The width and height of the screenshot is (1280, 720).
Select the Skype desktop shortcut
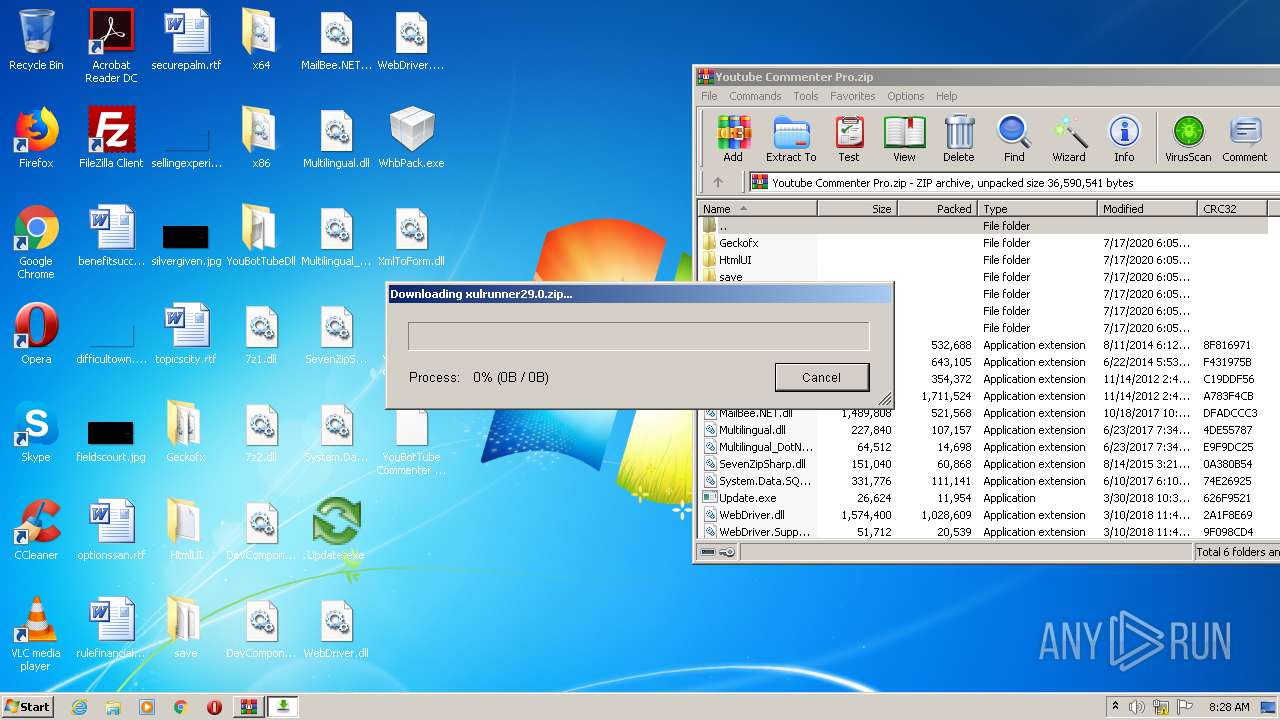click(x=36, y=432)
